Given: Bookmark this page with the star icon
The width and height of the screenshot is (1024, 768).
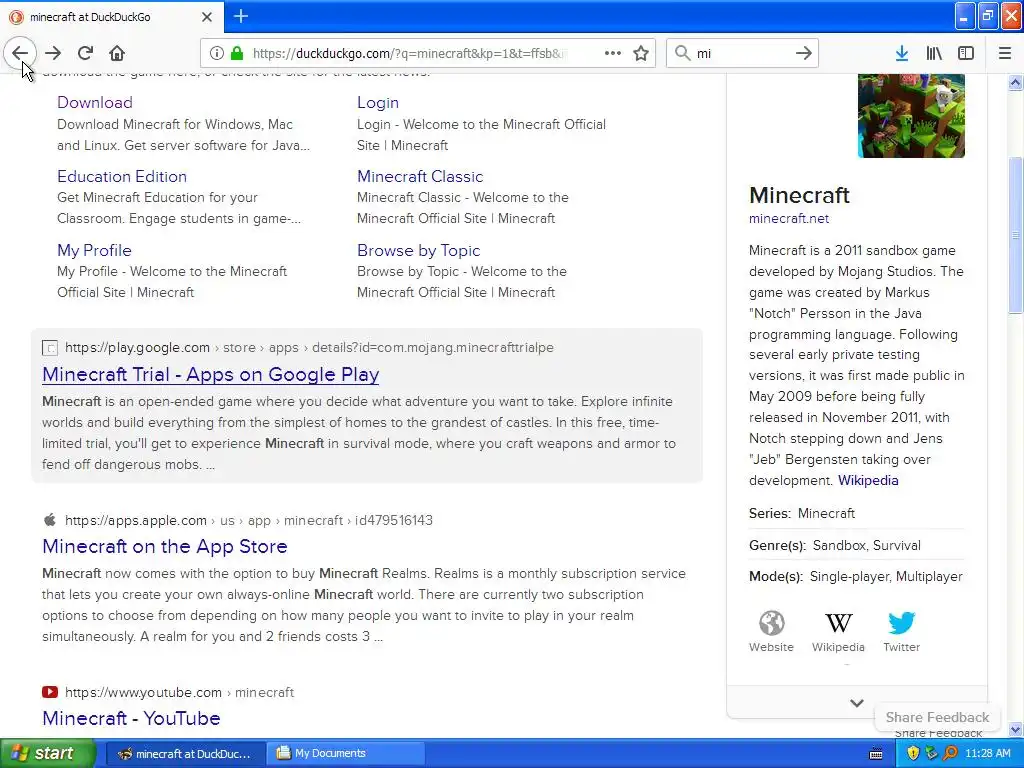Looking at the screenshot, I should [x=641, y=54].
